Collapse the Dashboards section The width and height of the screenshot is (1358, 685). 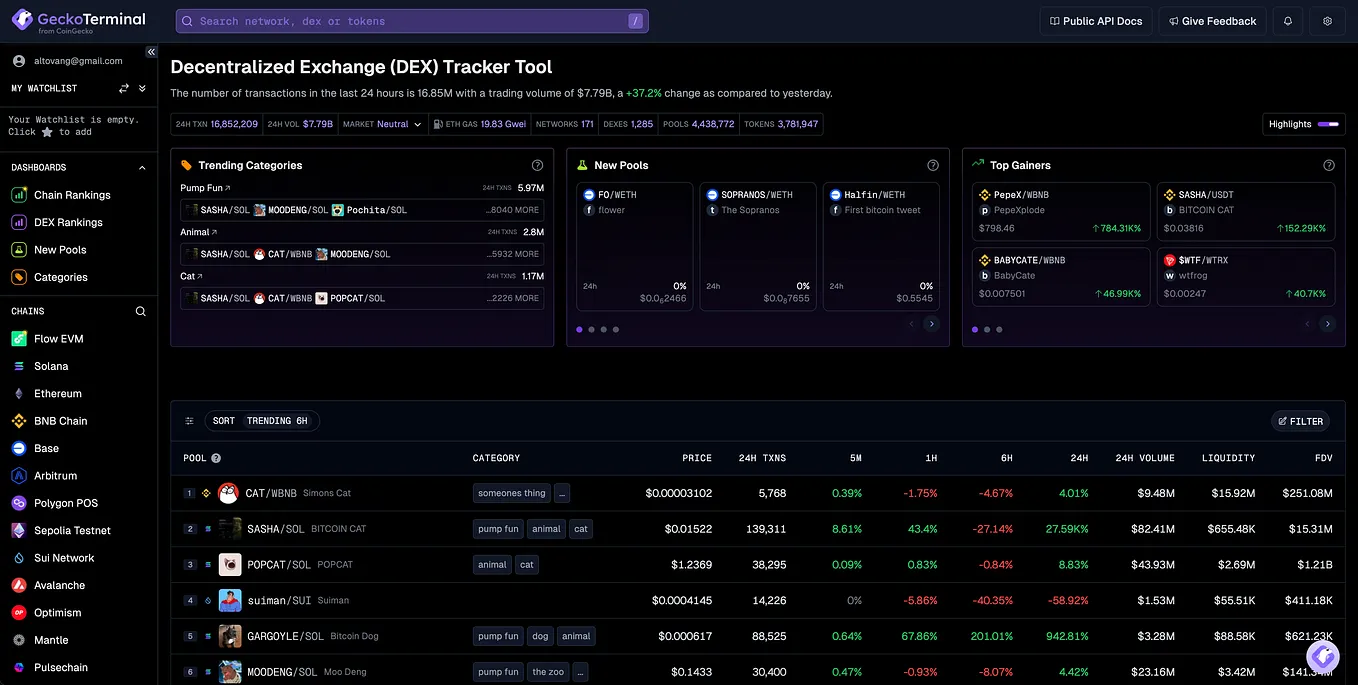click(x=142, y=168)
